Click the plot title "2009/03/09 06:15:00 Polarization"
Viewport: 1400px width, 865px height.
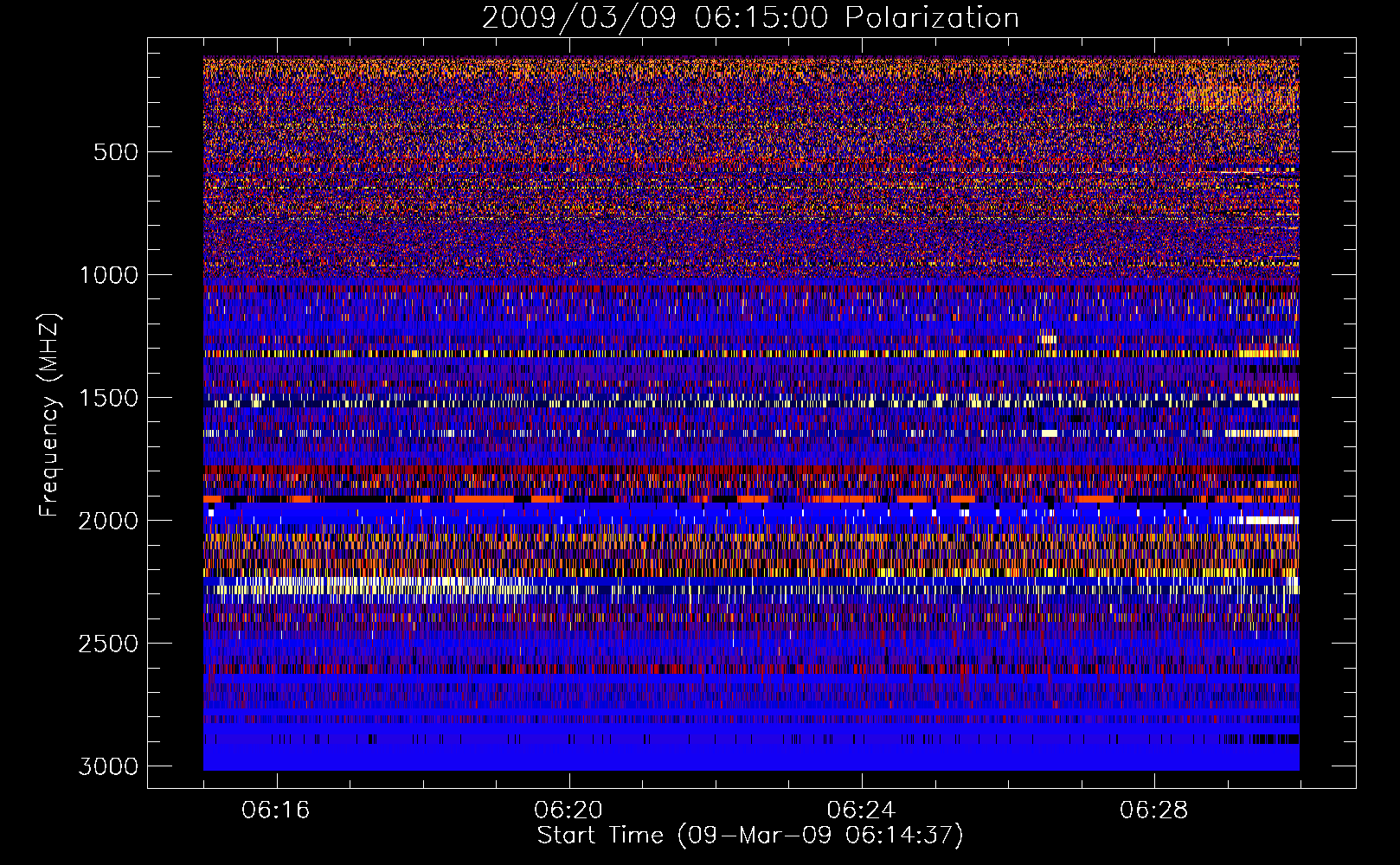(750, 18)
